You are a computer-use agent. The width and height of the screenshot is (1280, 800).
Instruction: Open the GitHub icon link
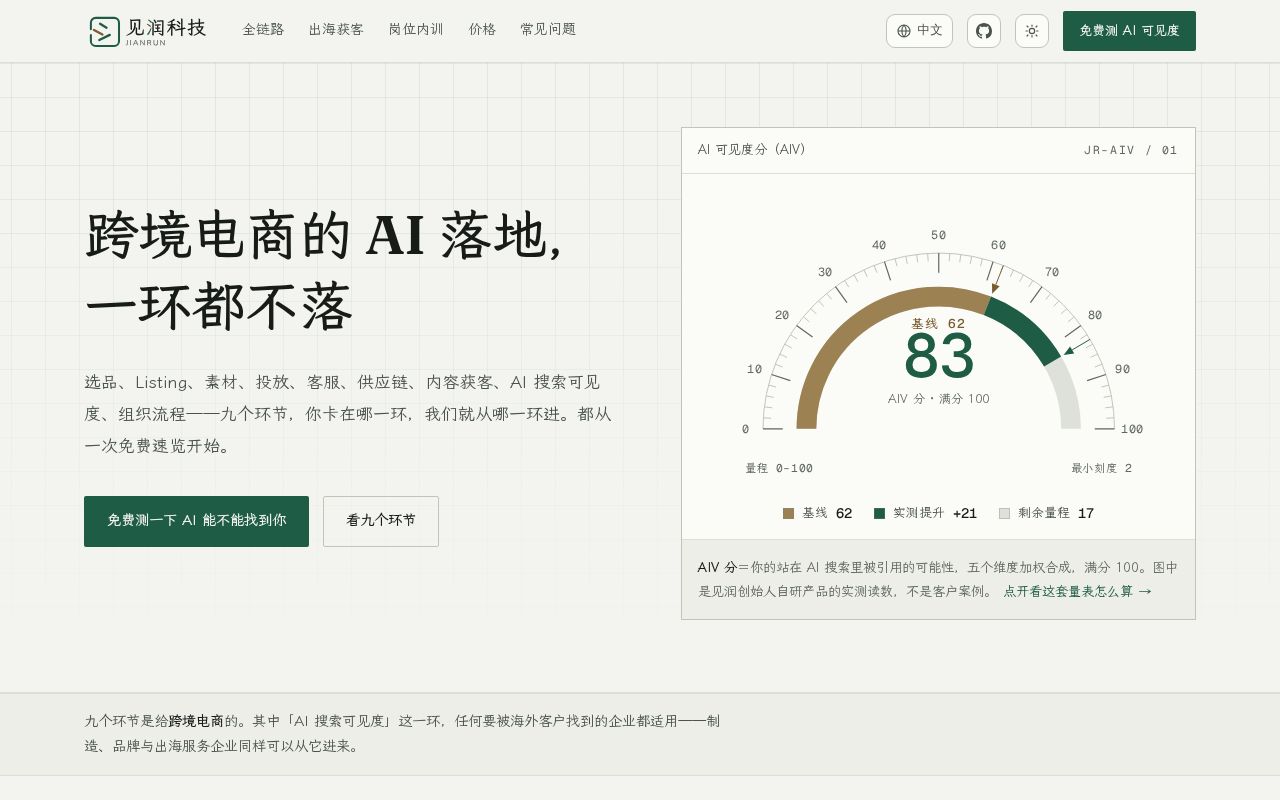click(x=984, y=31)
